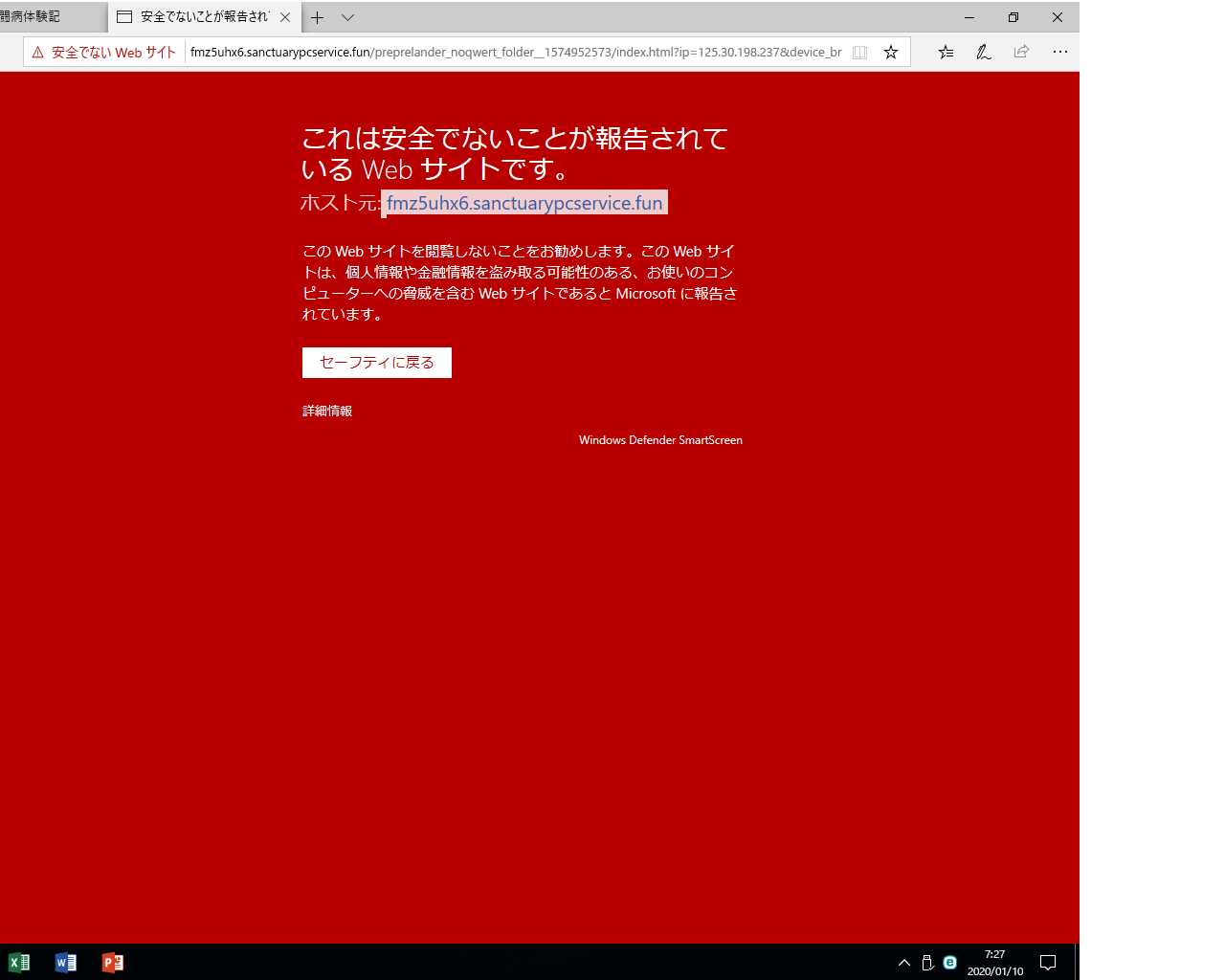Open PowerPoint from the taskbar

[x=113, y=963]
